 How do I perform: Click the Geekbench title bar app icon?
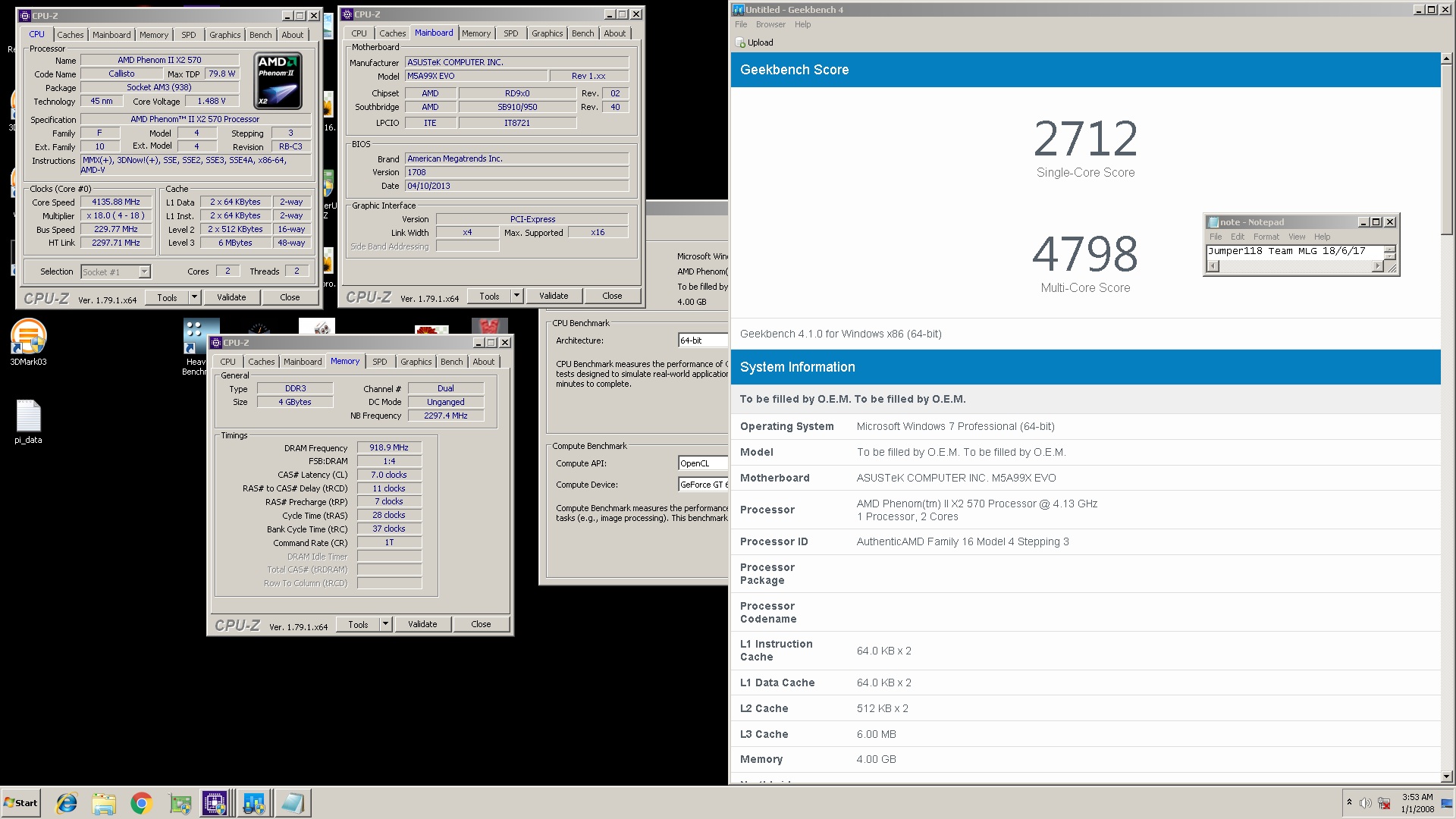(738, 9)
